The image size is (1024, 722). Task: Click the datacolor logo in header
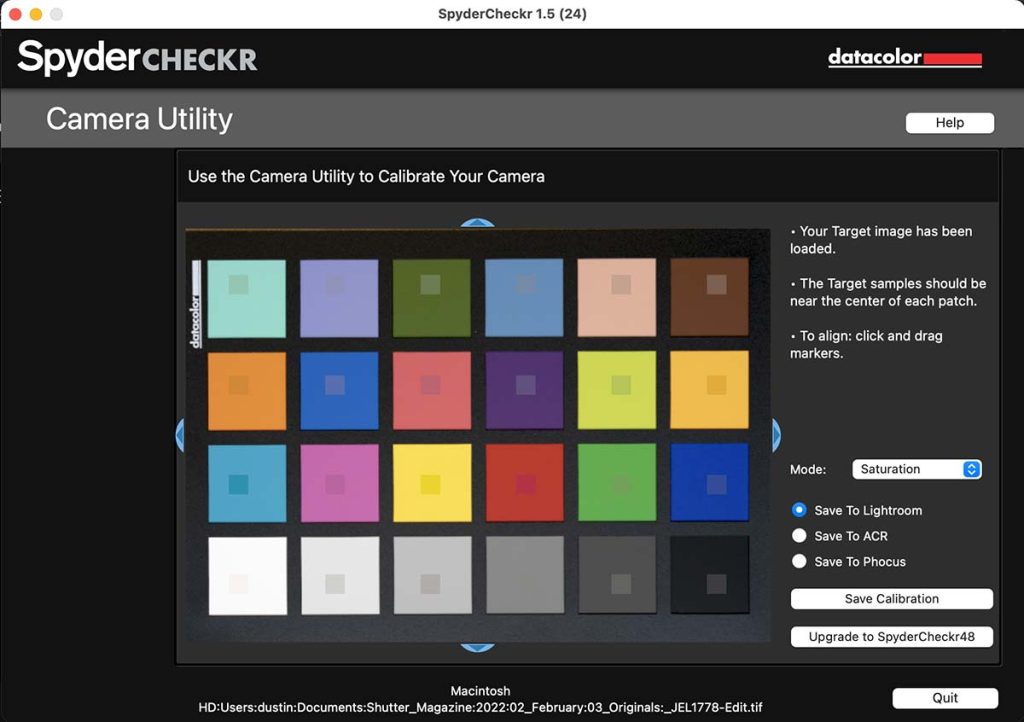click(x=904, y=58)
